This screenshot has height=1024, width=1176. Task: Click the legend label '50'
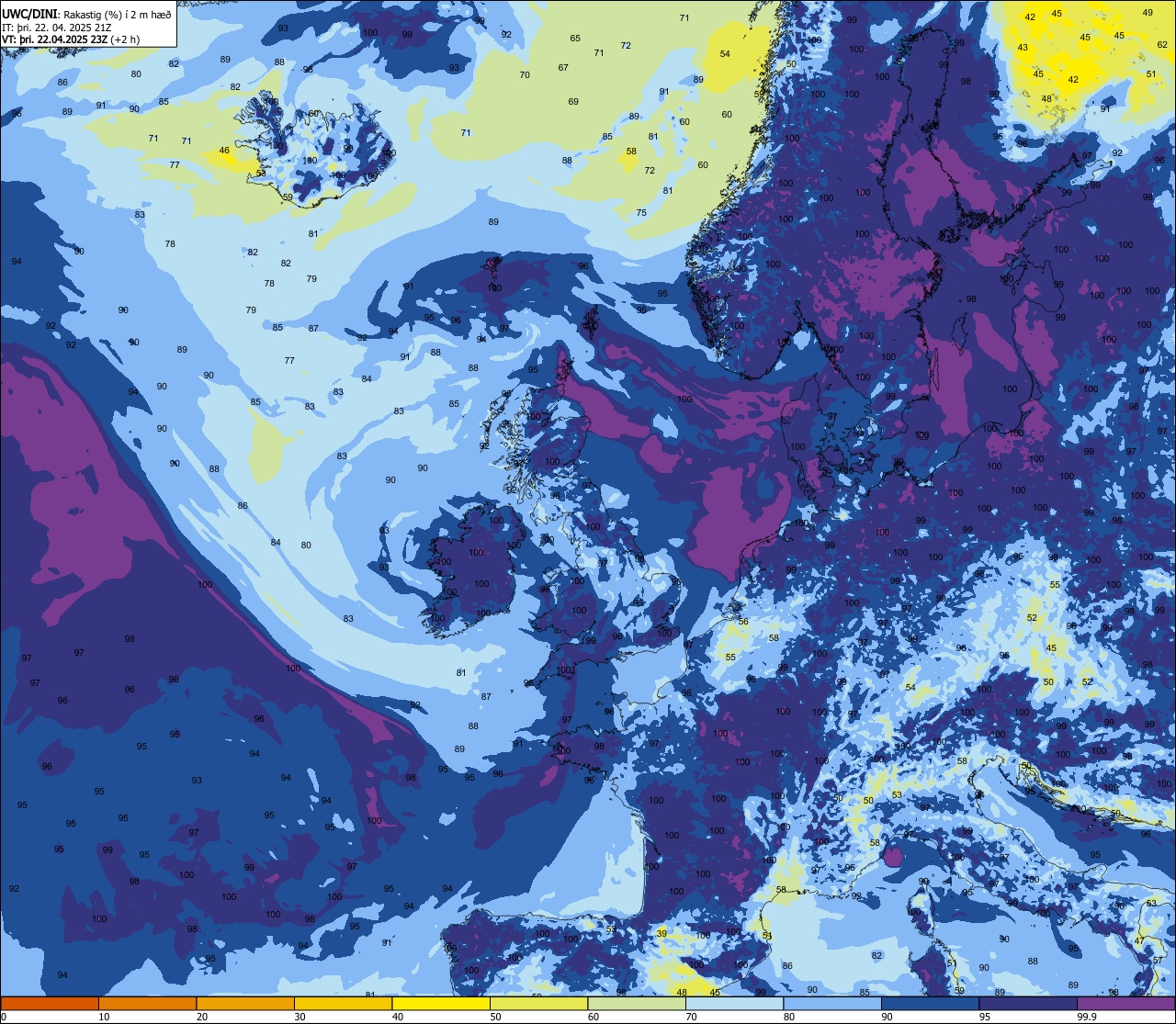495,1016
